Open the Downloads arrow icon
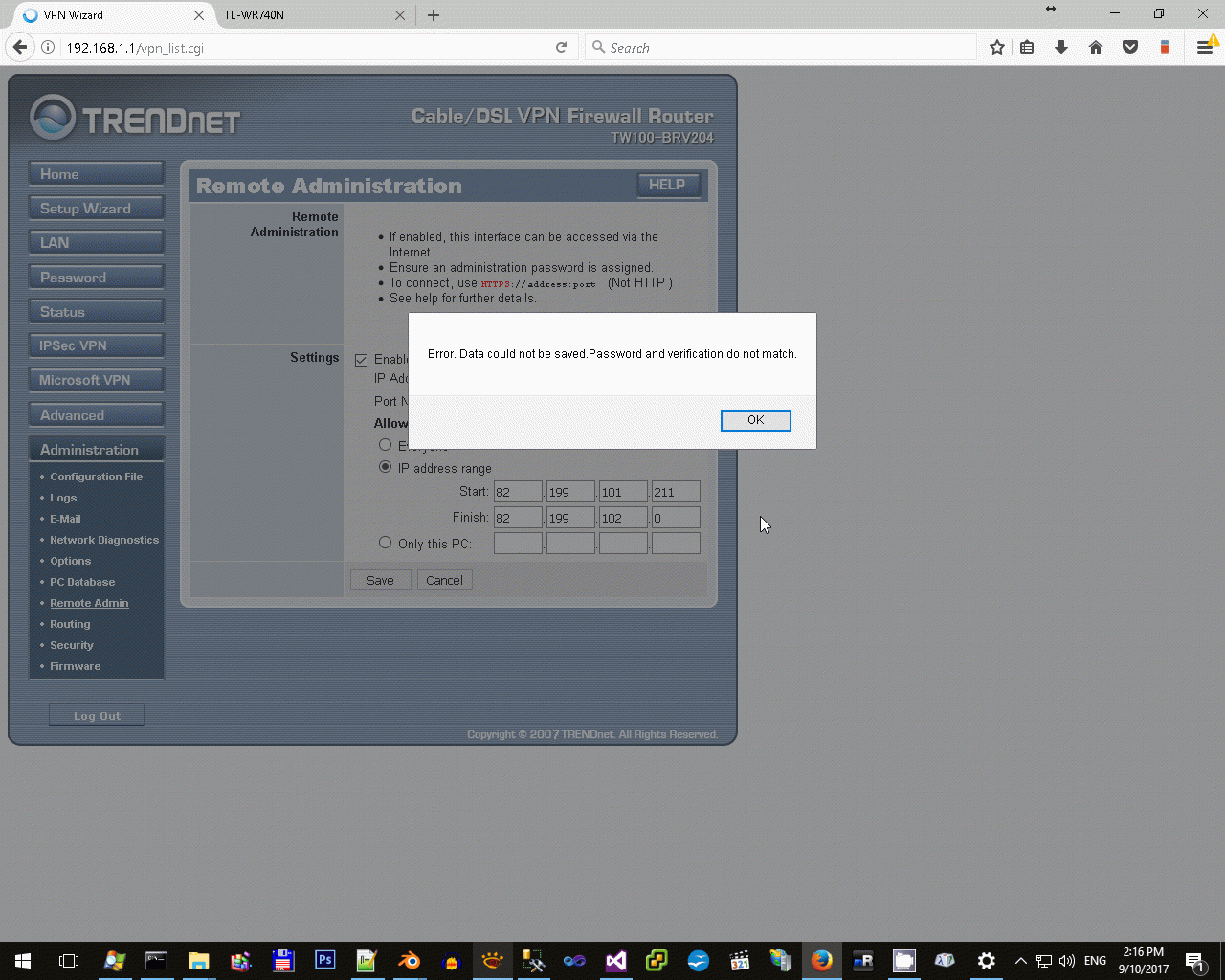 pos(1061,47)
